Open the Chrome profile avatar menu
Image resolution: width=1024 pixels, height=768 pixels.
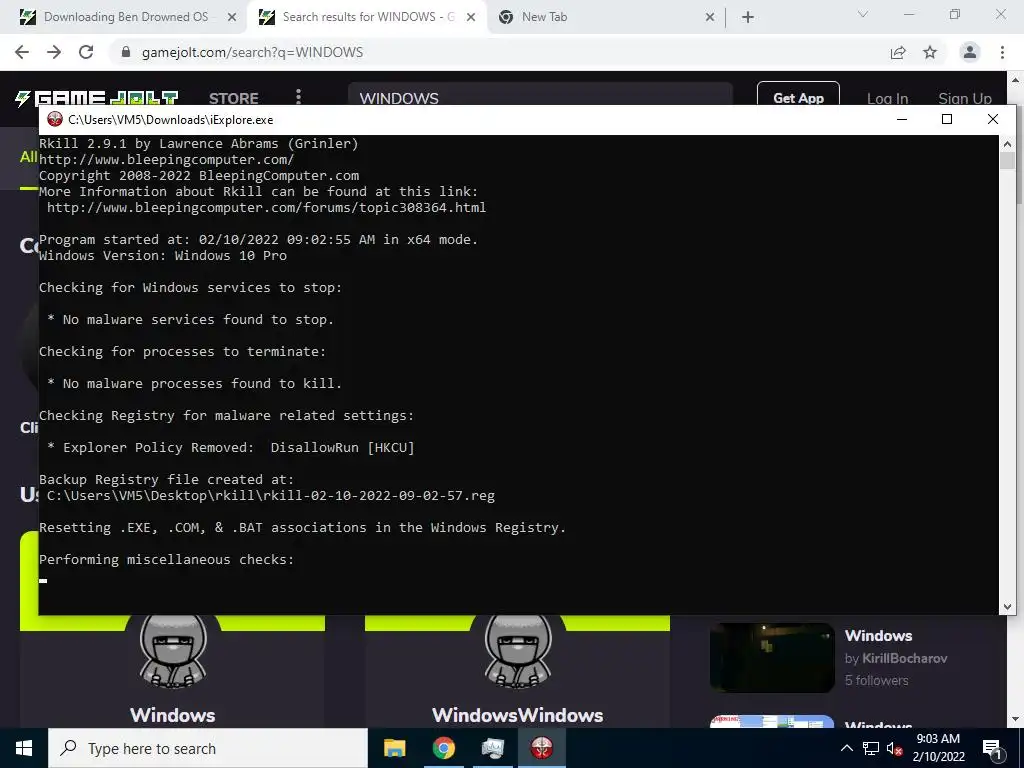point(970,52)
